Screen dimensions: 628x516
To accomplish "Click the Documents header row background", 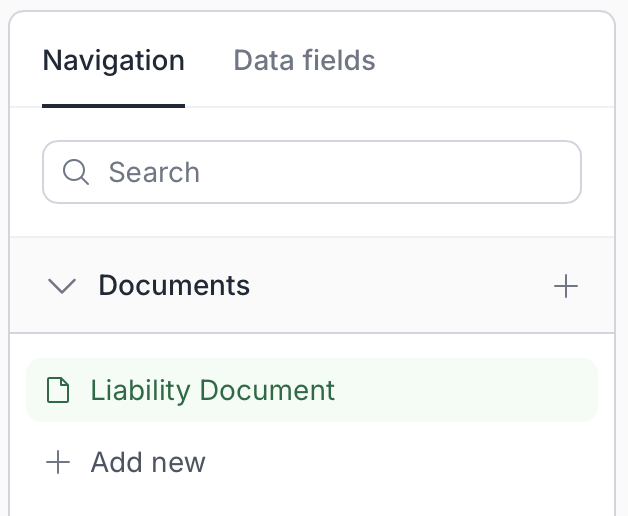I will (x=312, y=285).
